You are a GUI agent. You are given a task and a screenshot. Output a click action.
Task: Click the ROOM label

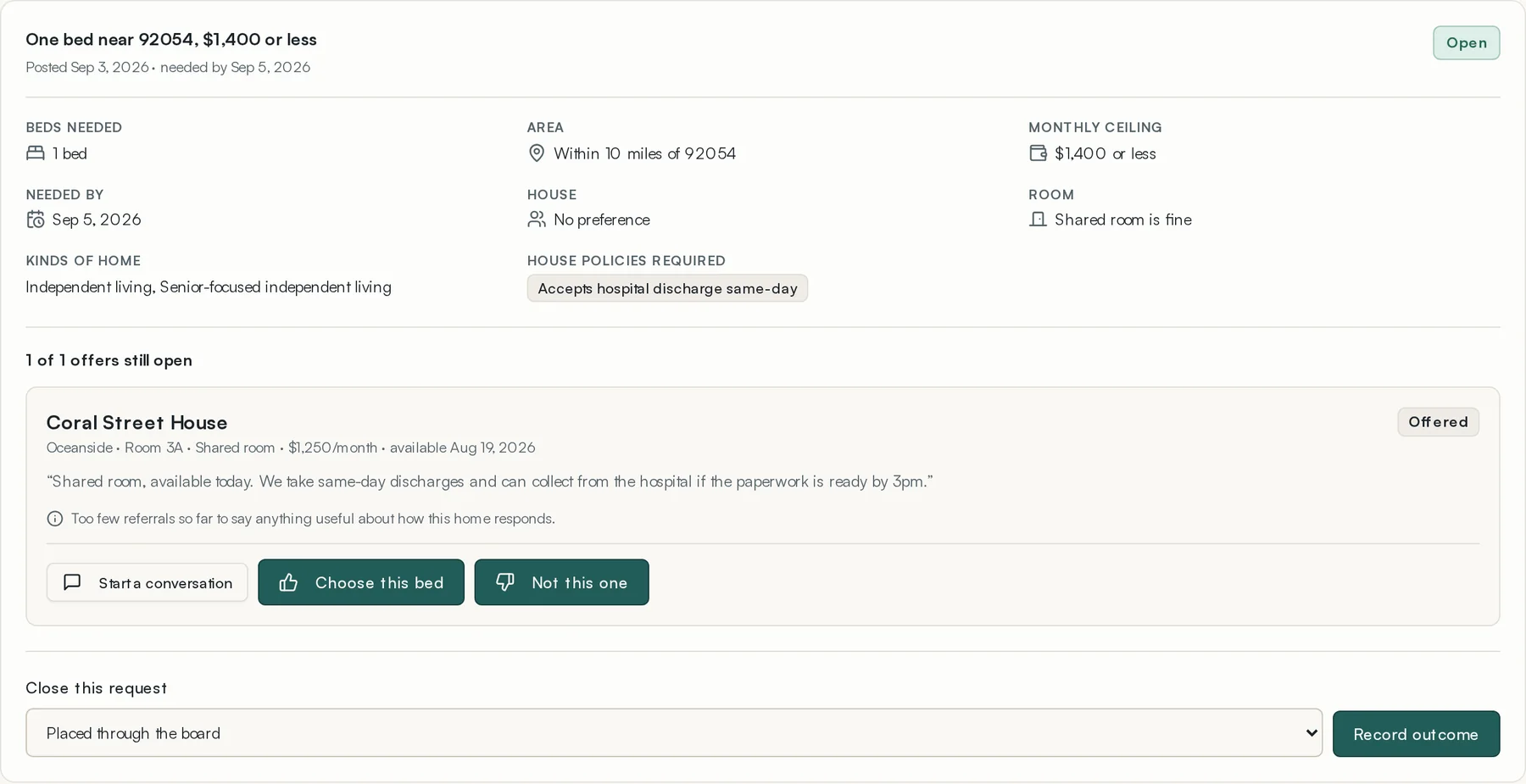coord(1051,195)
